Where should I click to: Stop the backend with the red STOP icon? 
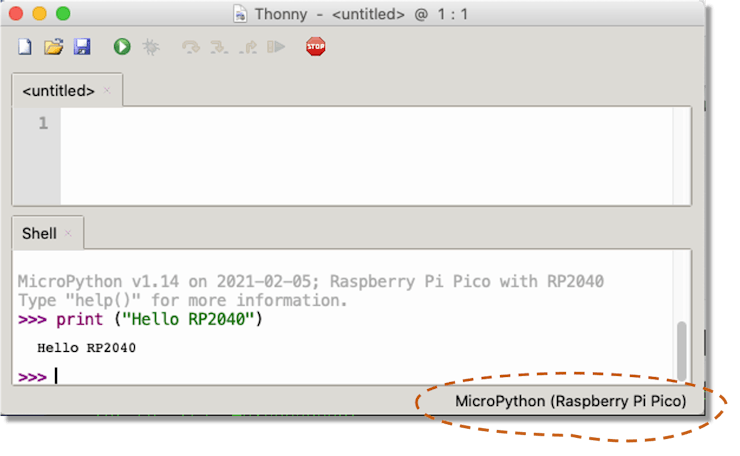point(316,47)
